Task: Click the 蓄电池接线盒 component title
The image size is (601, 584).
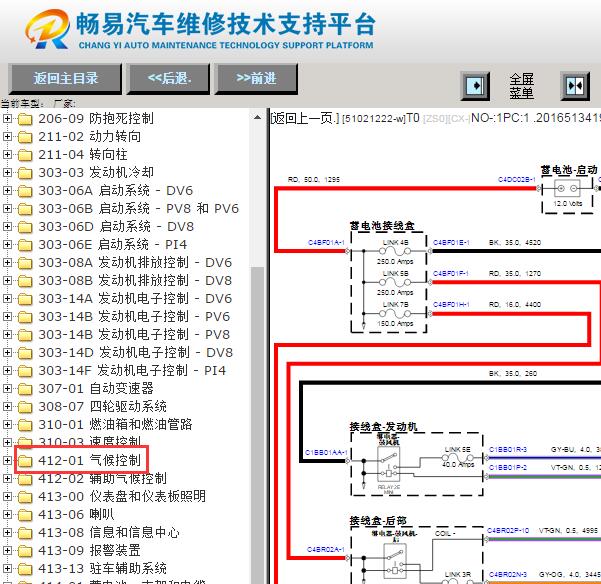Action: 382,226
